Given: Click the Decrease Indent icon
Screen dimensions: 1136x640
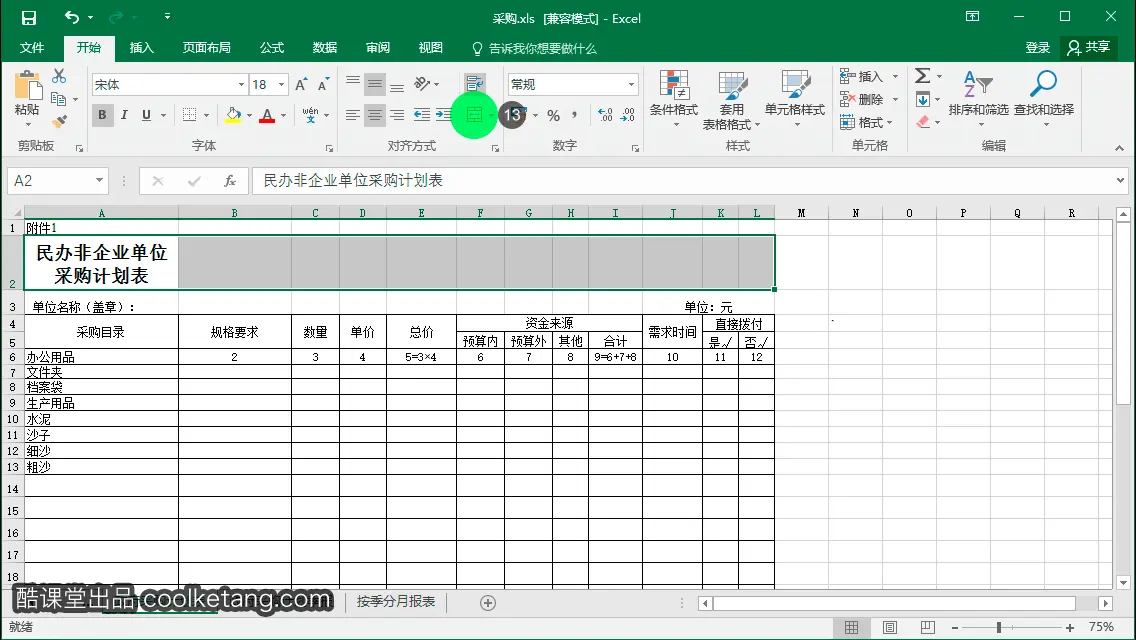Looking at the screenshot, I should [422, 115].
